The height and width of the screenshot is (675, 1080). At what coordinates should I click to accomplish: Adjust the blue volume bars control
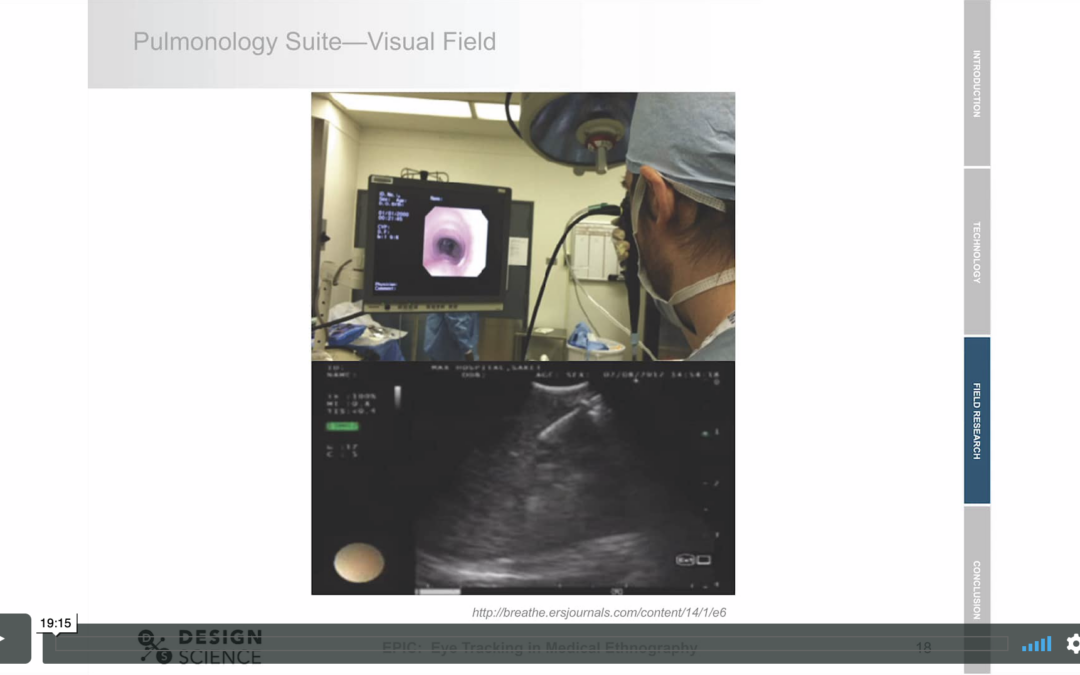point(1037,644)
